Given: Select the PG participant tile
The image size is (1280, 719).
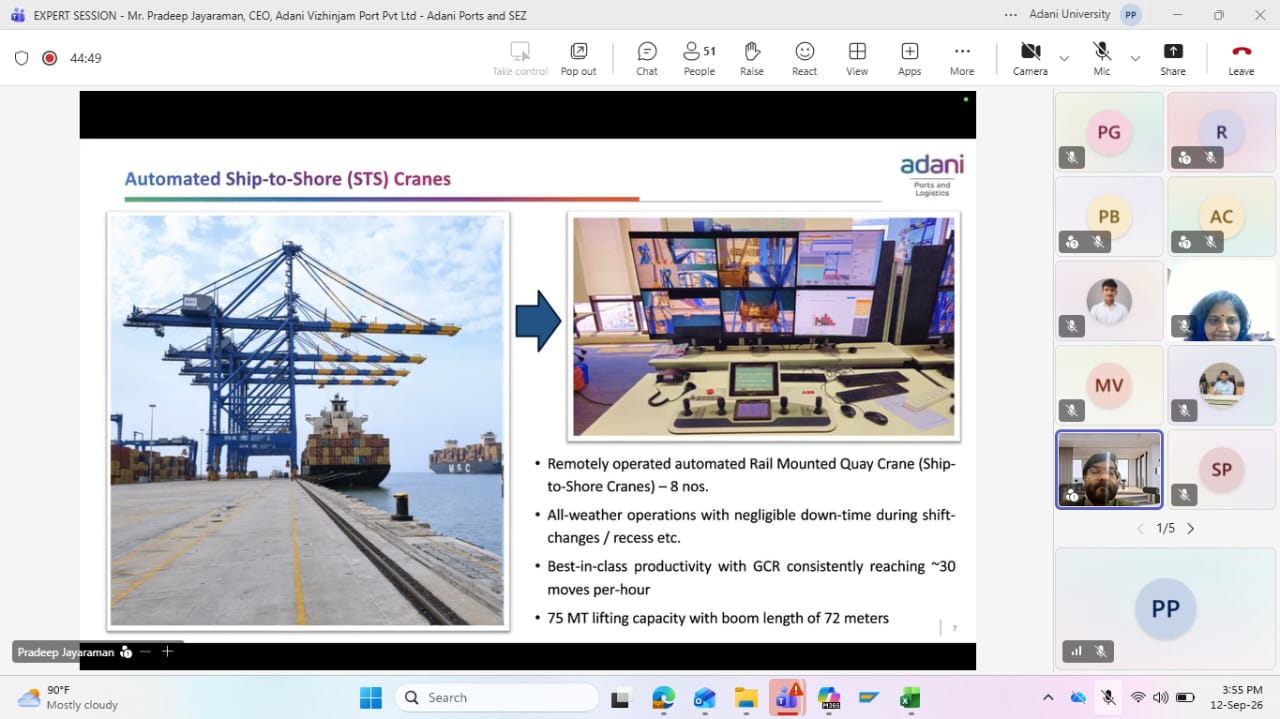Looking at the screenshot, I should (1109, 132).
